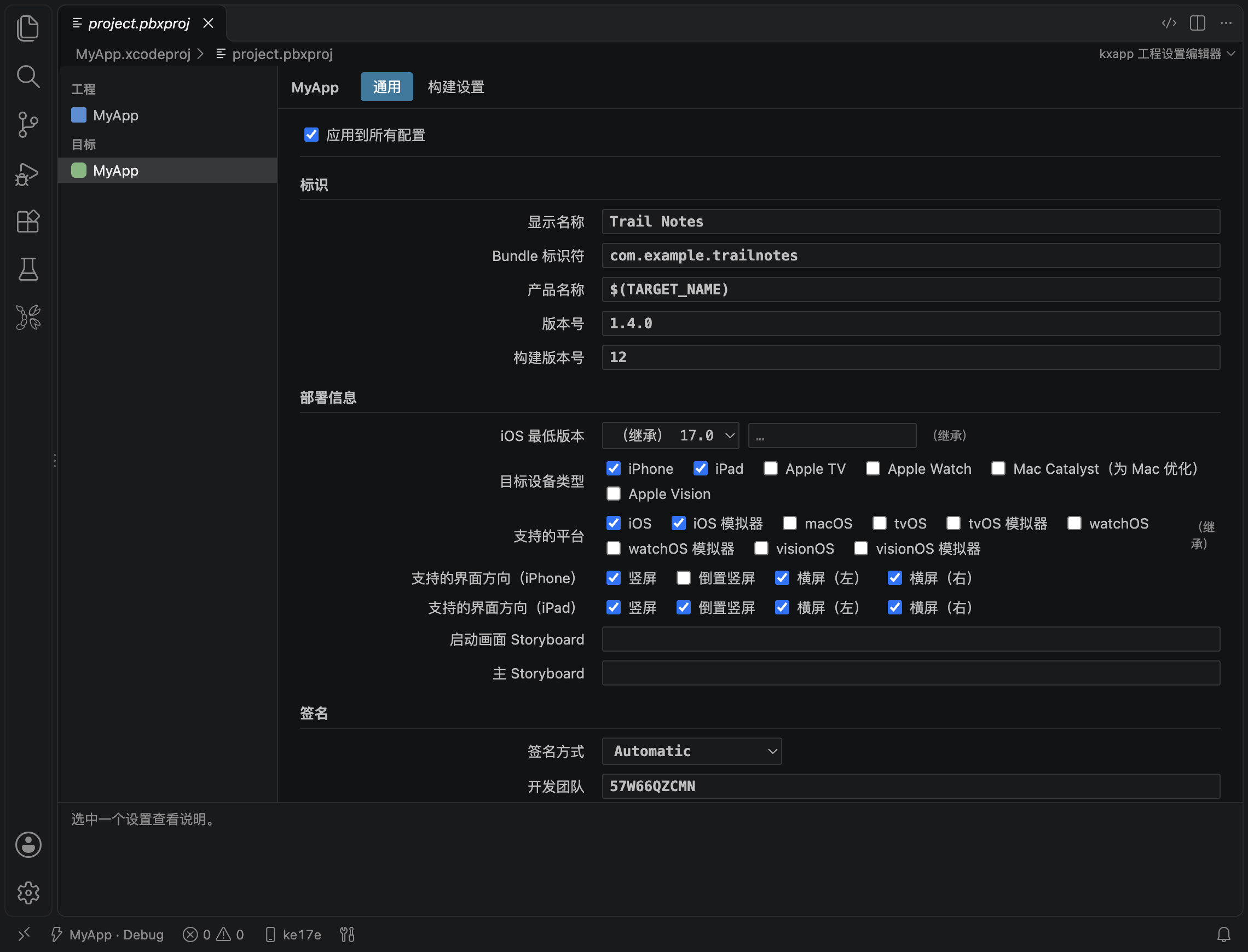Open the Accounts icon
Viewport: 1248px width, 952px height.
(28, 845)
